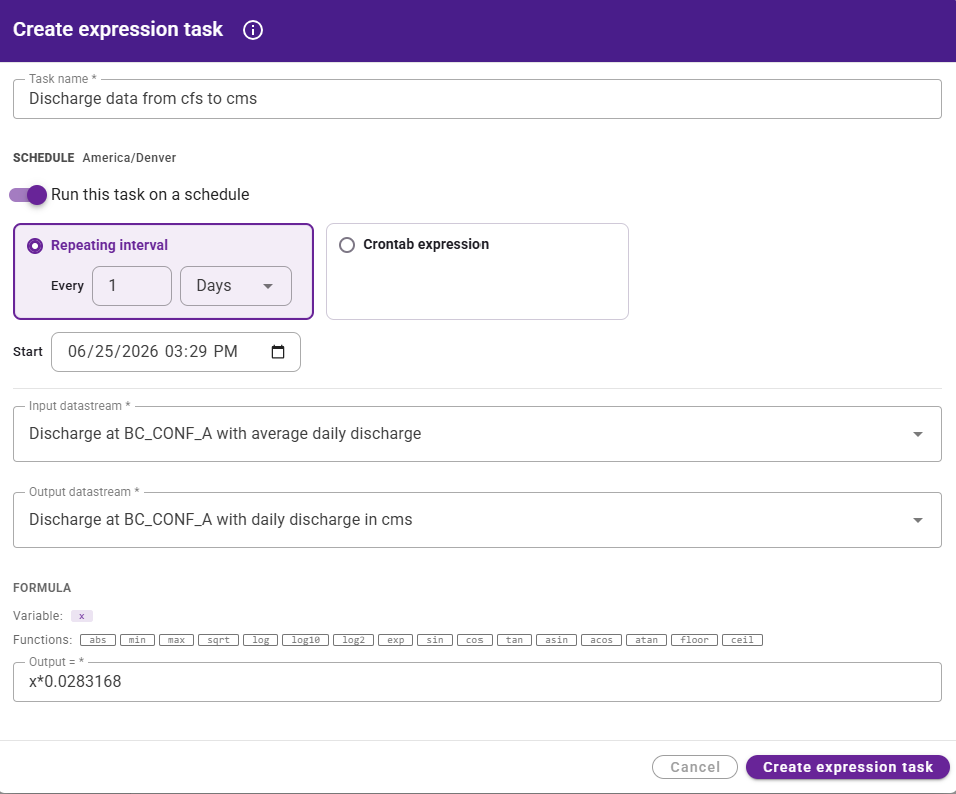Insert the ceil function
This screenshot has width=956, height=794.
tap(742, 640)
